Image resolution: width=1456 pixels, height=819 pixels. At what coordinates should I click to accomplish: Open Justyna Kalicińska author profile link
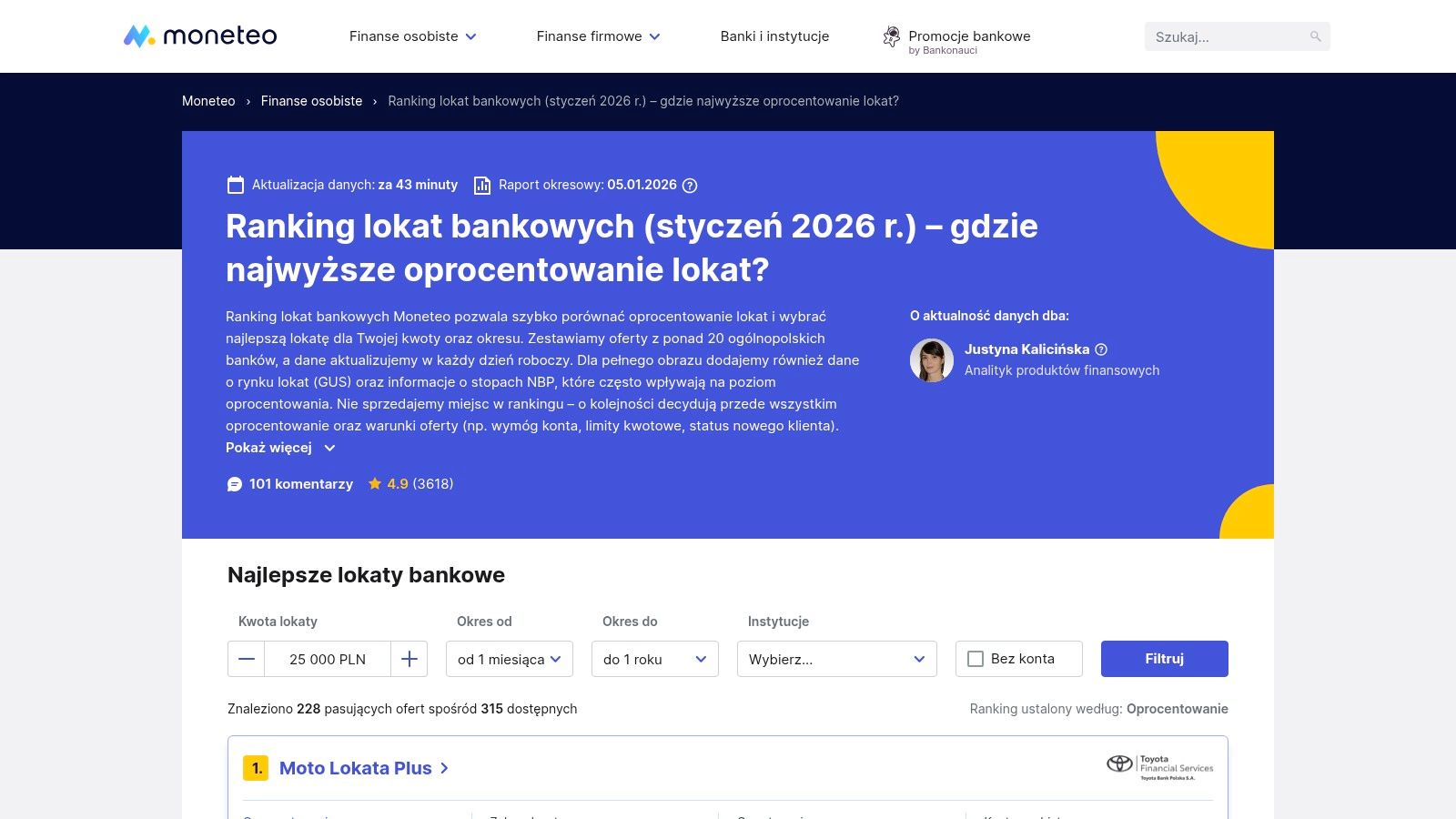click(1026, 349)
